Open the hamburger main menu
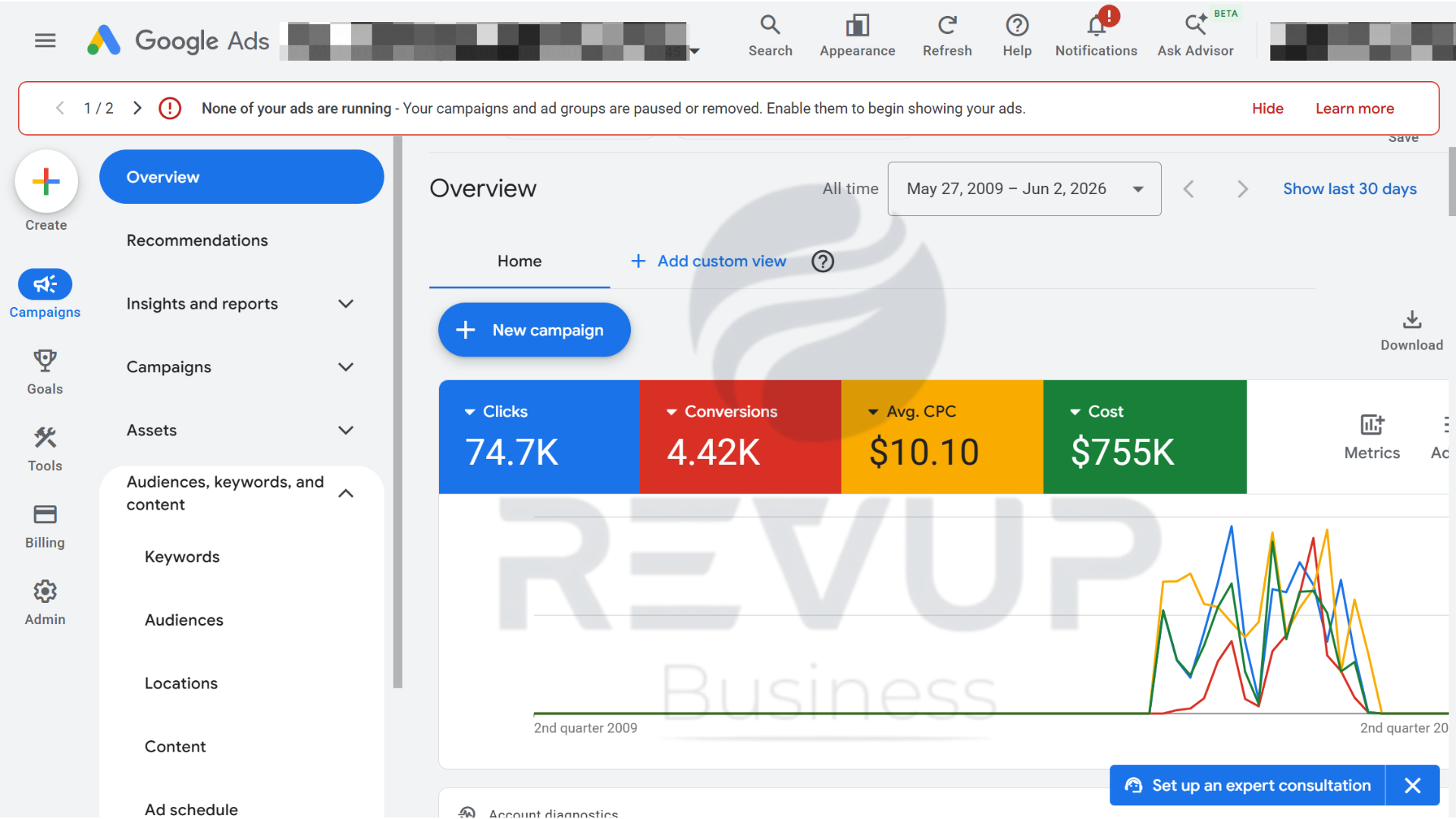Image resolution: width=1456 pixels, height=819 pixels. (x=45, y=40)
